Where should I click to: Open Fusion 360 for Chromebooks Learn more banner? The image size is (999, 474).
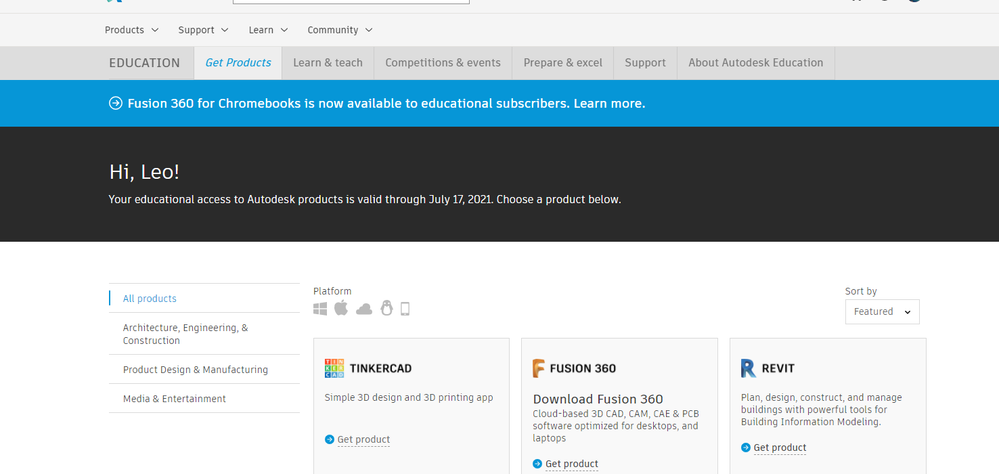coord(386,103)
